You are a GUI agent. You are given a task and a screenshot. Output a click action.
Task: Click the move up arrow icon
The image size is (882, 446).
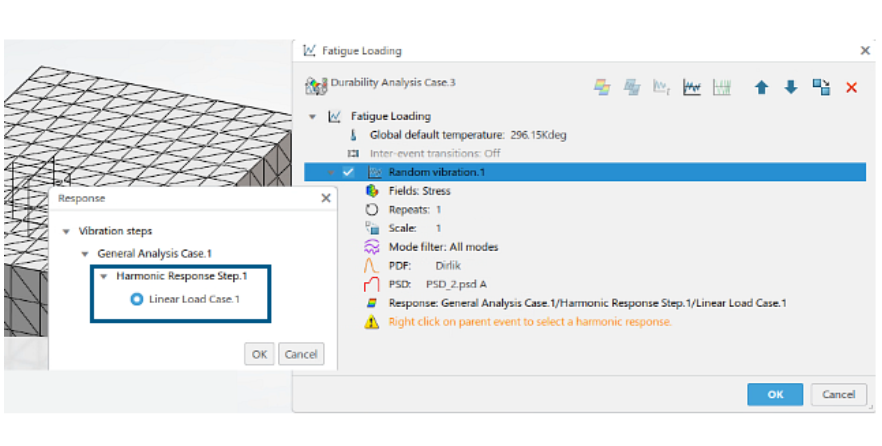tap(761, 88)
